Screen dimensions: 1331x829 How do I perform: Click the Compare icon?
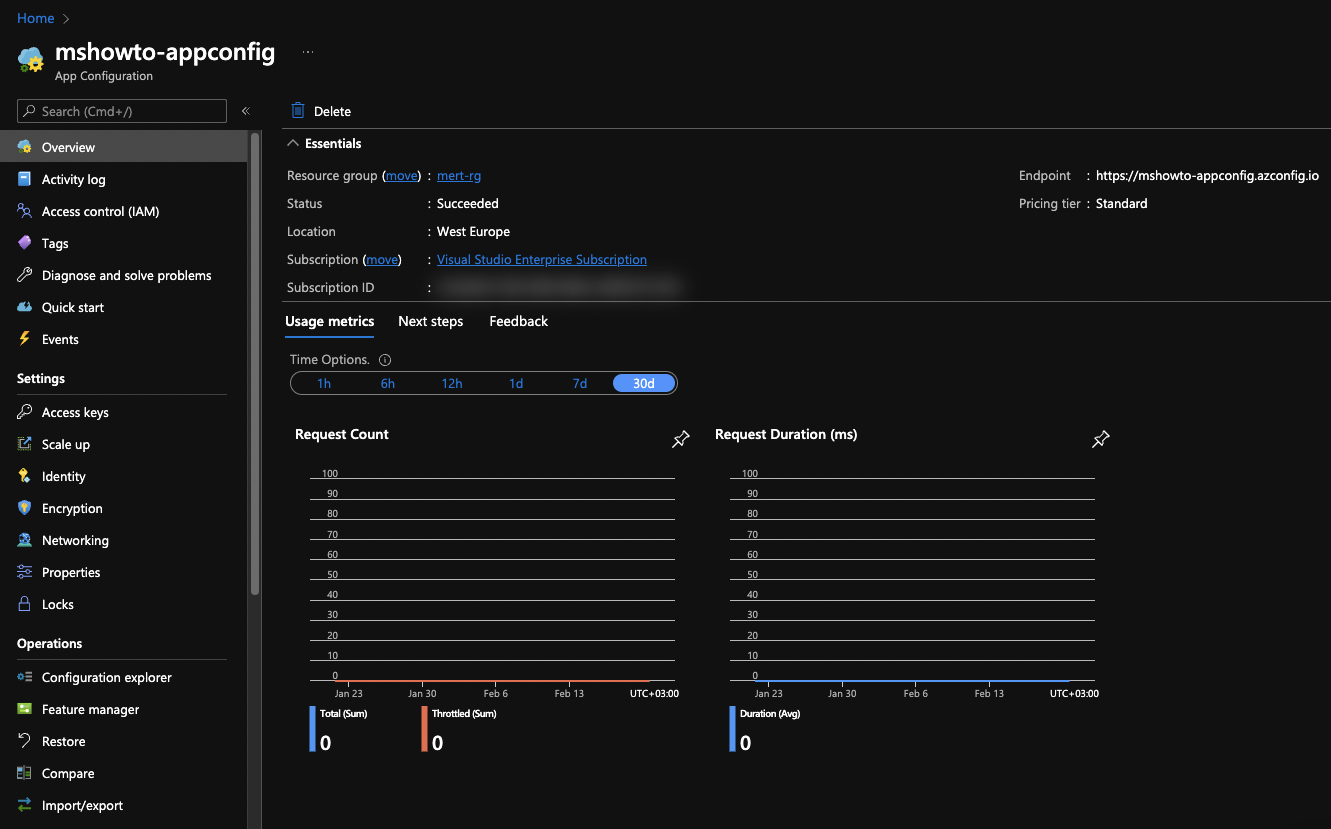tap(25, 773)
